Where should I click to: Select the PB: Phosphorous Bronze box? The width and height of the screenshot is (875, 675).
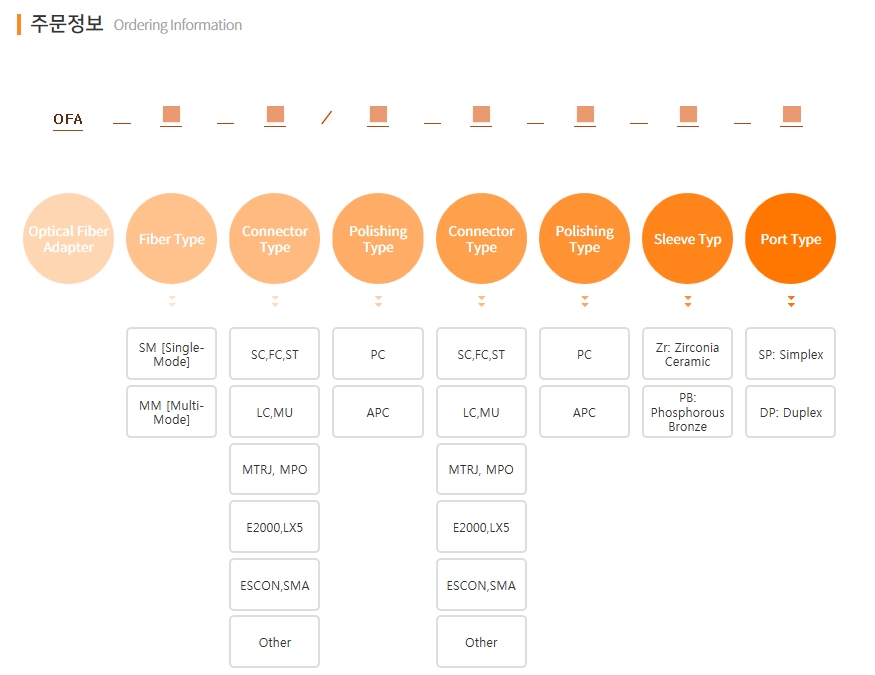pyautogui.click(x=687, y=412)
